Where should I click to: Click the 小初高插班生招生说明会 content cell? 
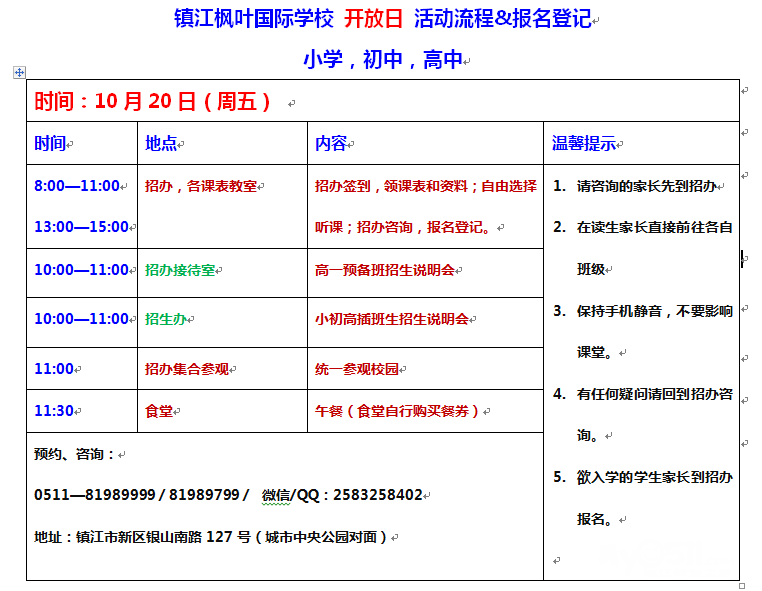391,319
